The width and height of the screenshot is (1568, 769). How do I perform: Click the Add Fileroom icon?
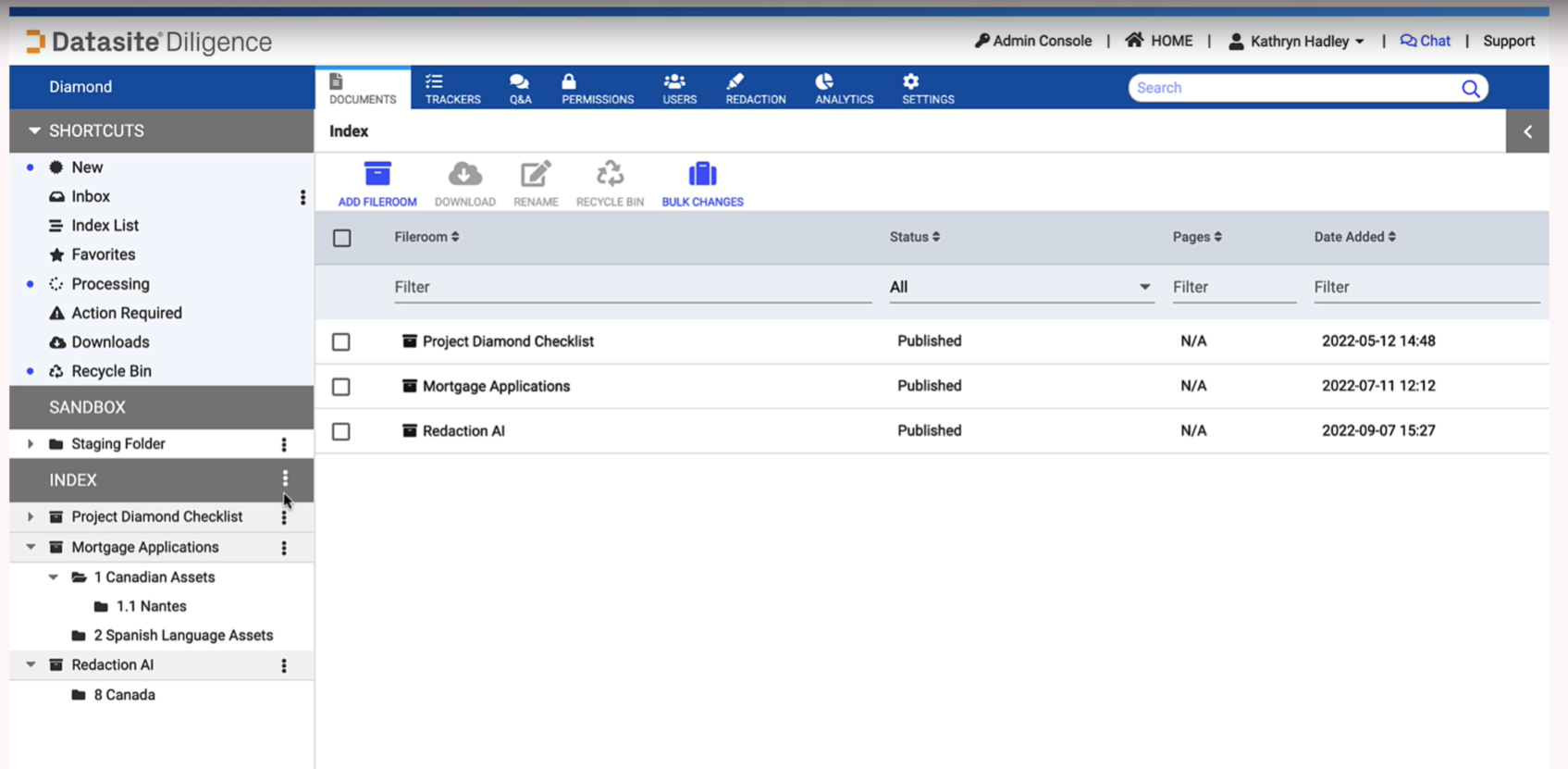(x=377, y=174)
